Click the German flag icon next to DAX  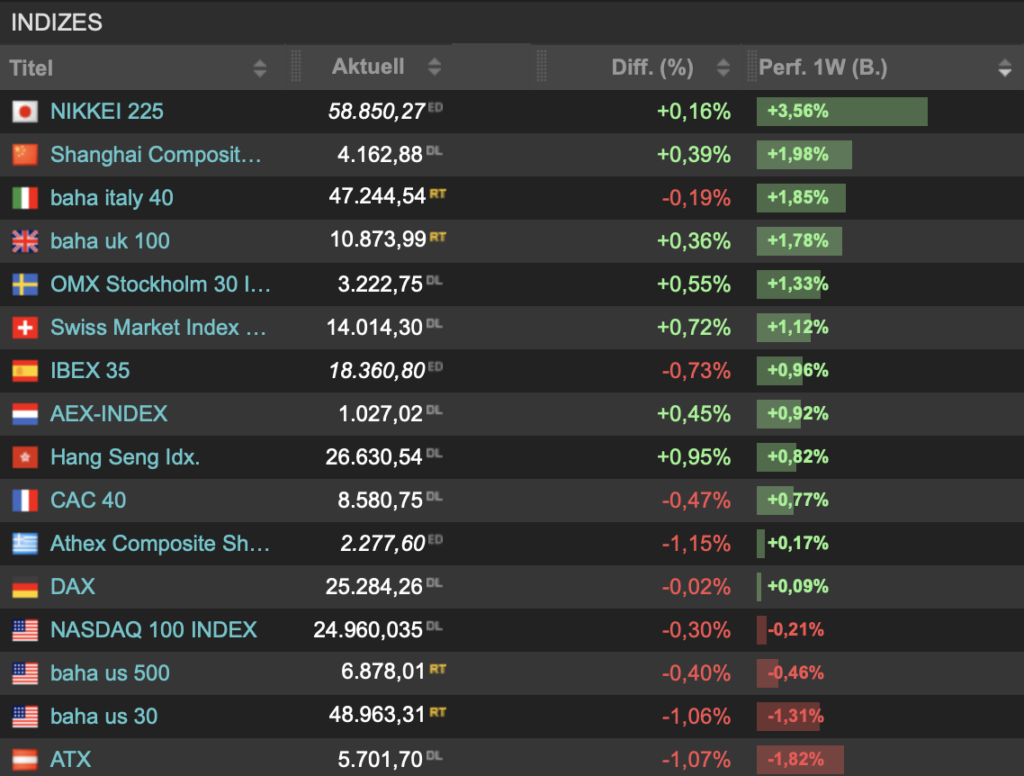coord(25,587)
